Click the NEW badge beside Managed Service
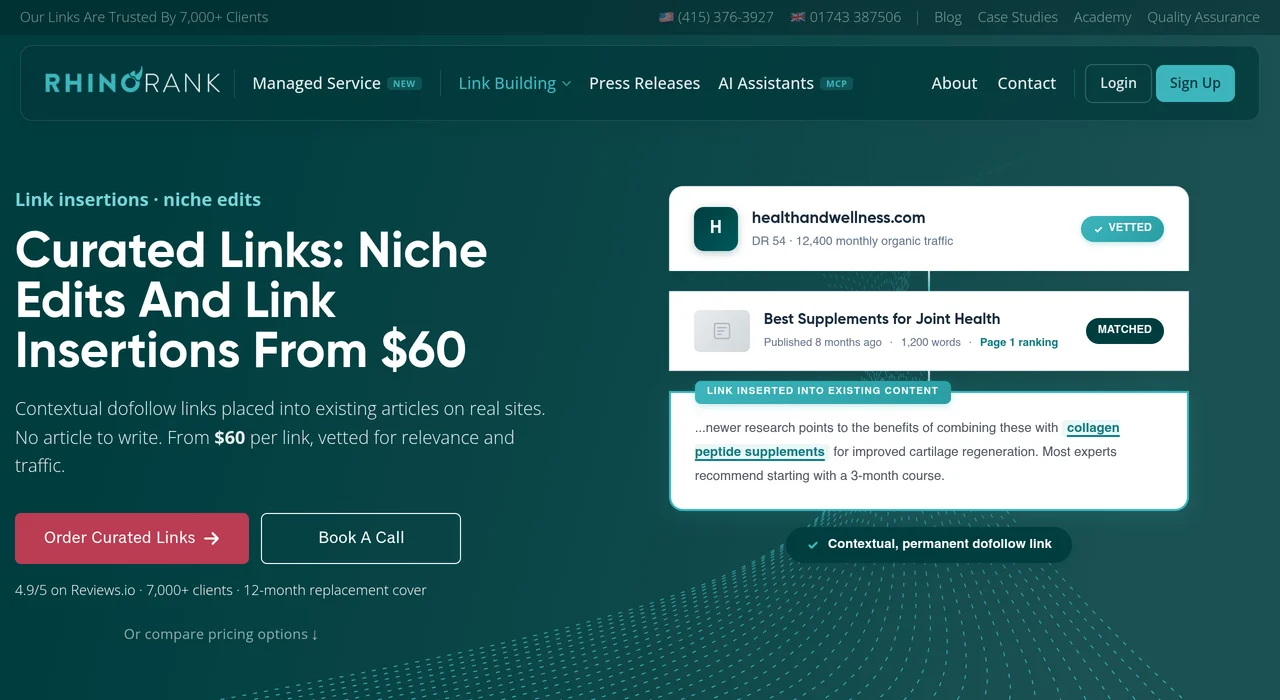Image resolution: width=1280 pixels, height=700 pixels. pyautogui.click(x=404, y=84)
